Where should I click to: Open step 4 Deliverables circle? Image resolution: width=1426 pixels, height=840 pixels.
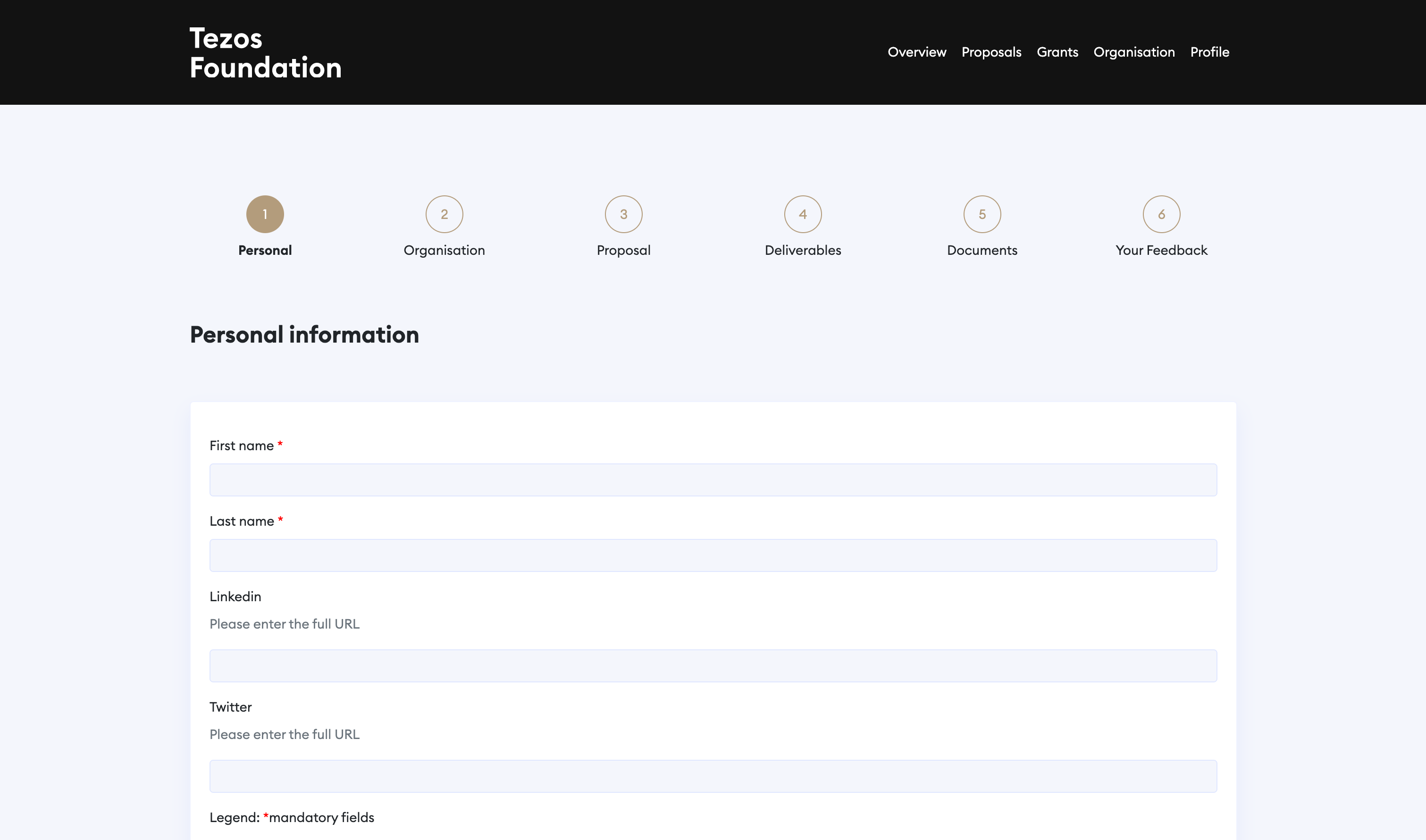click(802, 214)
